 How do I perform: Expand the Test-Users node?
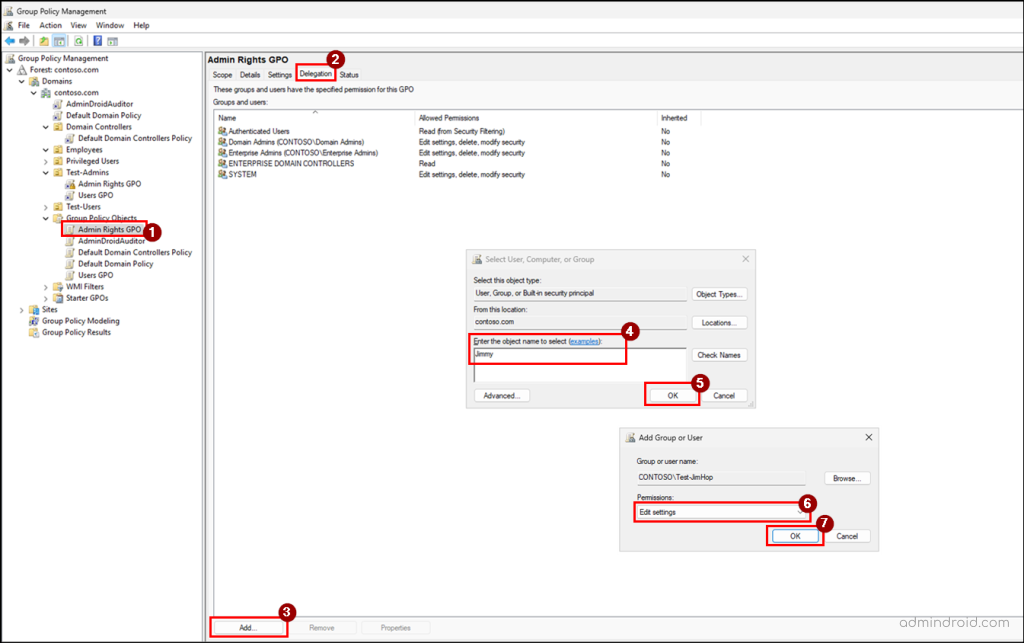pyautogui.click(x=45, y=207)
